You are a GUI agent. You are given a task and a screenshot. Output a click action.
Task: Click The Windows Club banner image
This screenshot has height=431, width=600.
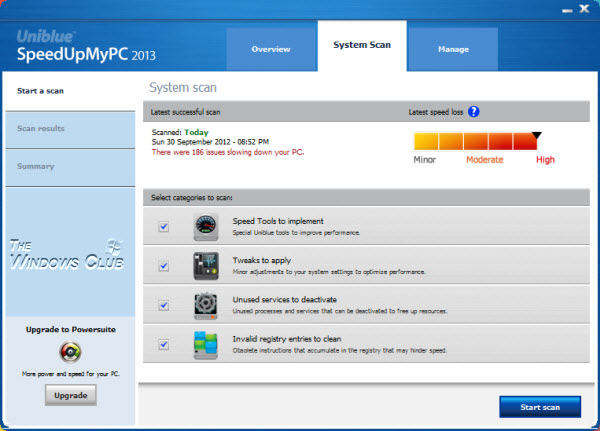click(x=67, y=252)
